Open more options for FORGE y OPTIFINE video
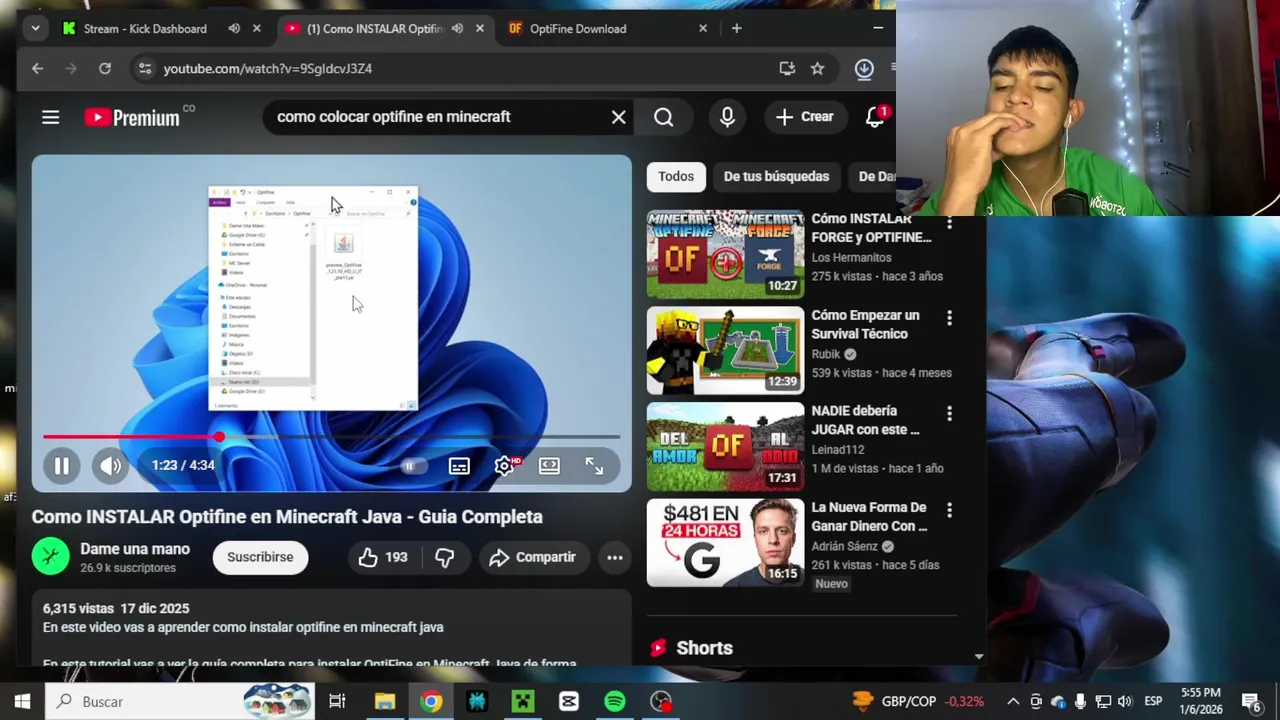 click(x=949, y=222)
